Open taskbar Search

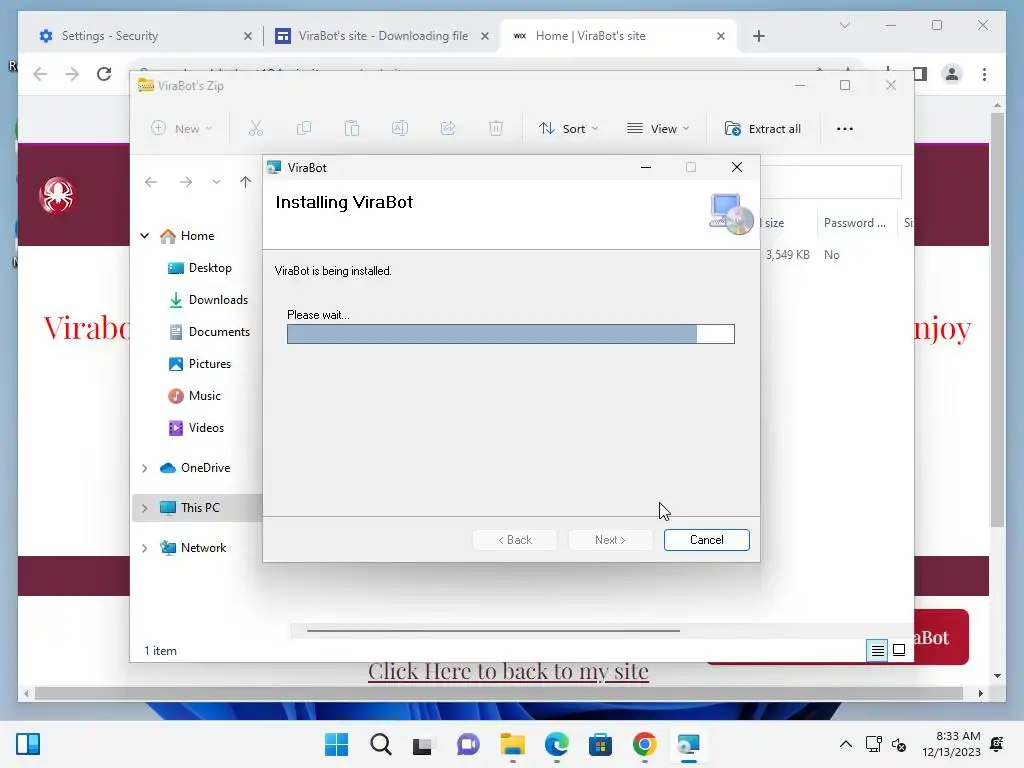[x=381, y=744]
